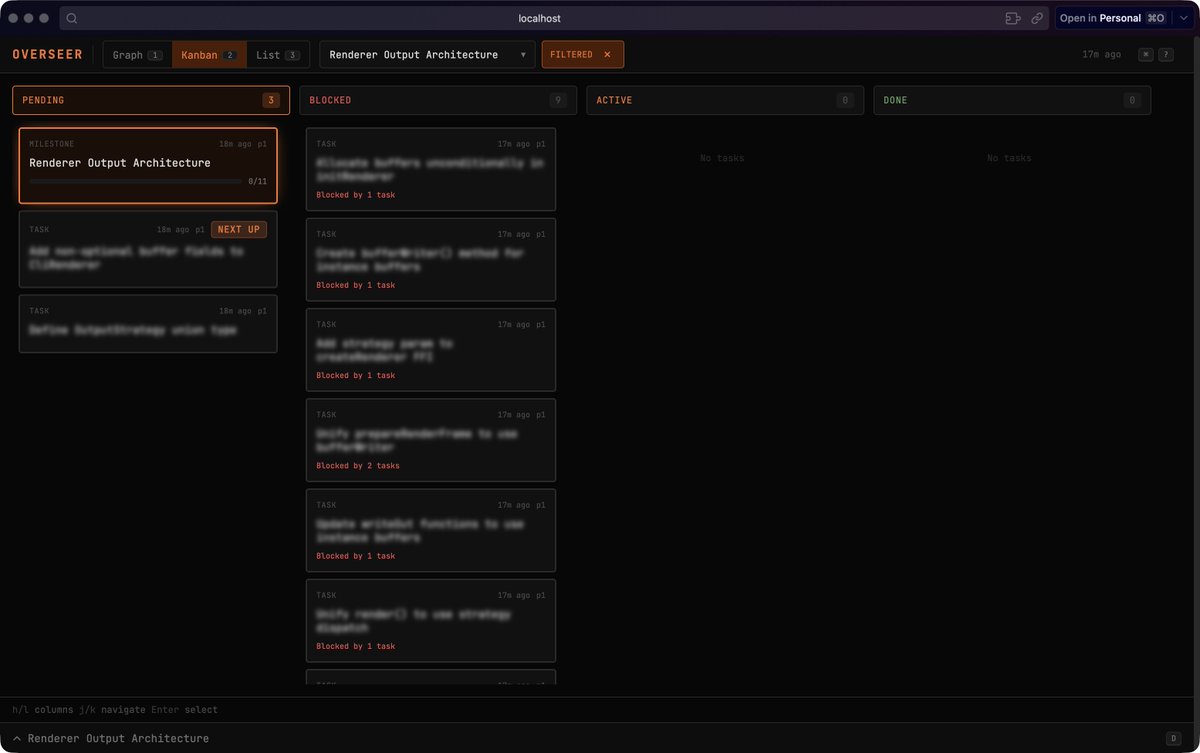
Task: Click the 0/11 progress count text
Action: tap(257, 182)
